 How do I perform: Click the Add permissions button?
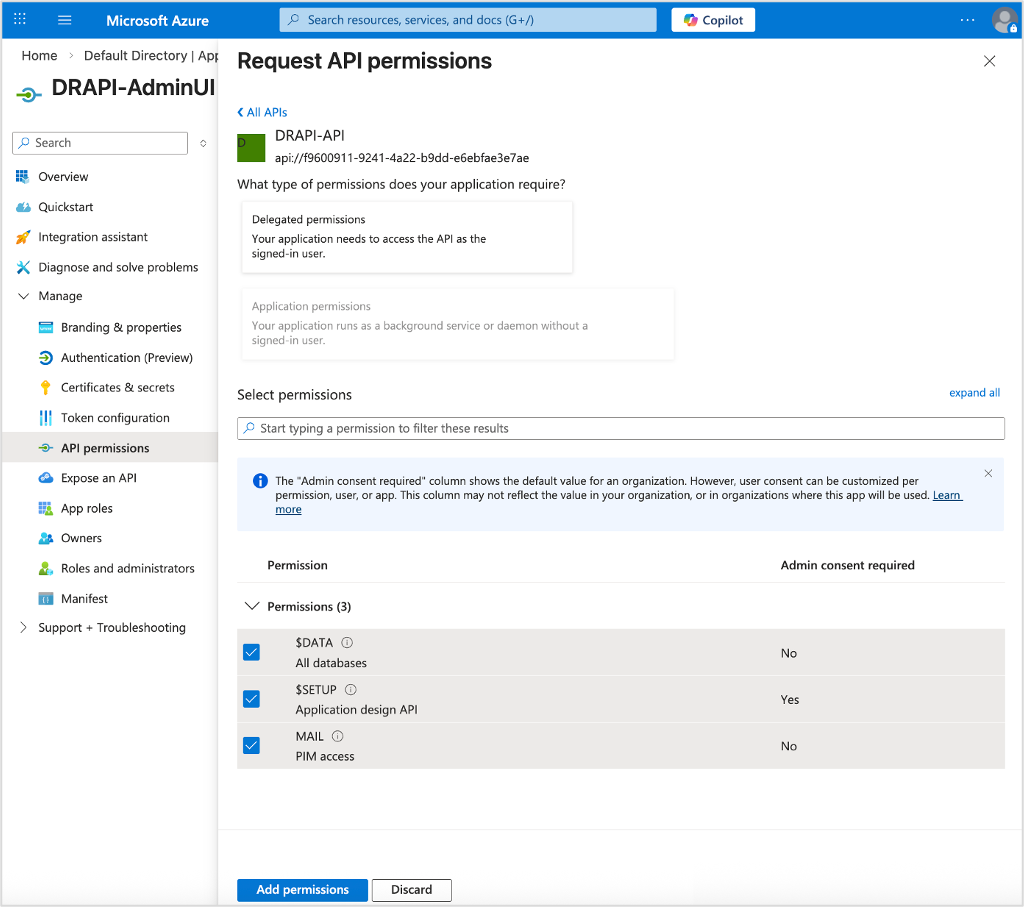click(302, 889)
